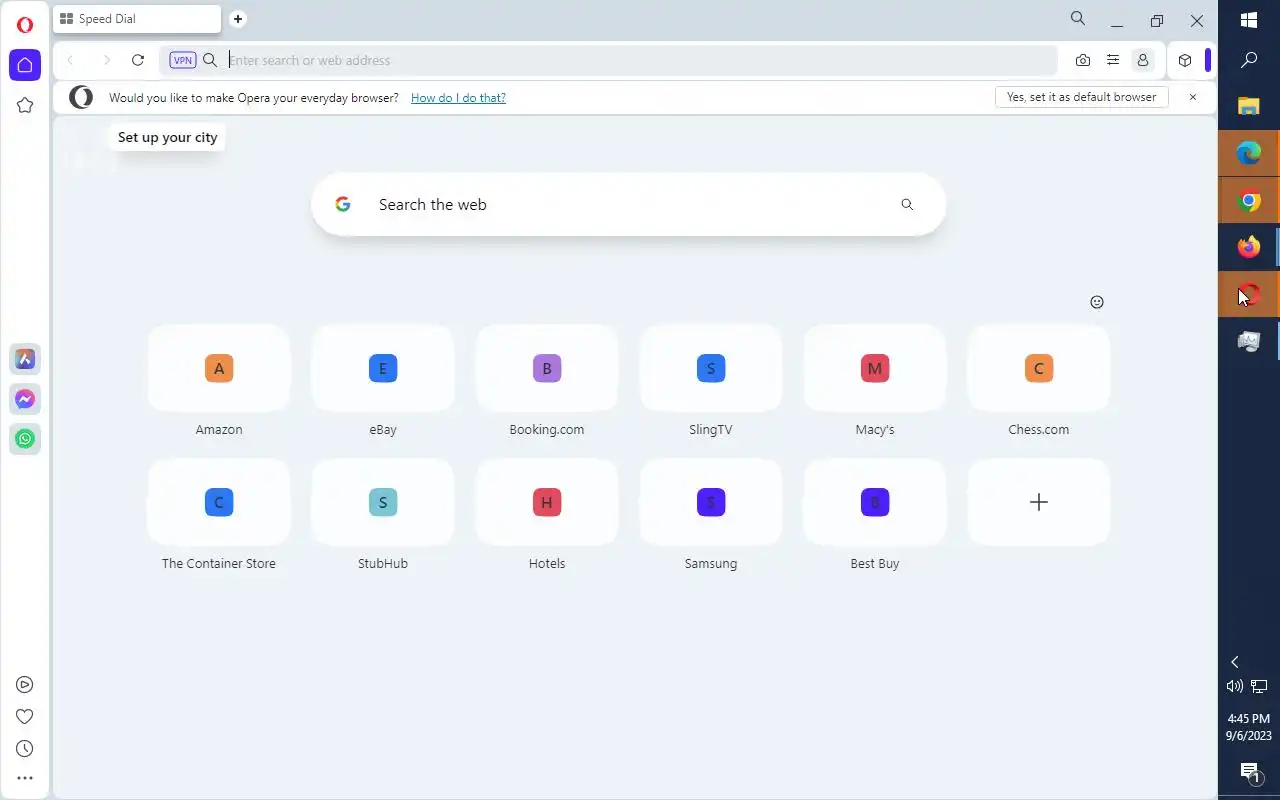Add a new tab with plus button
This screenshot has width=1280, height=800.
(x=237, y=18)
